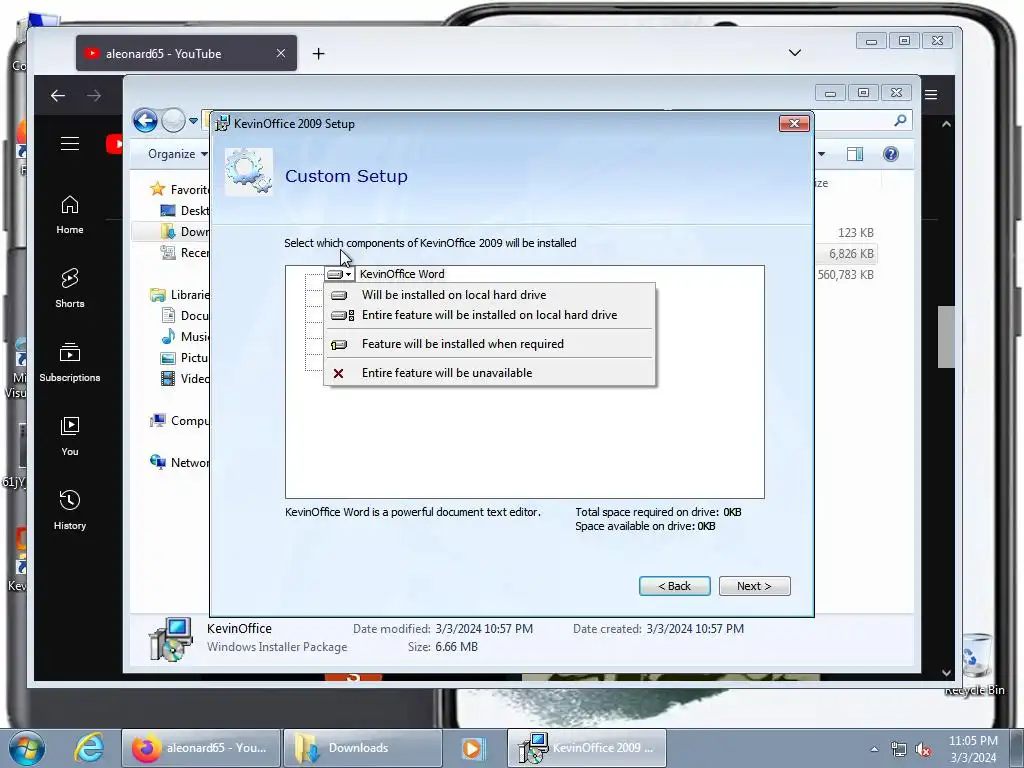Click the KevinOffice Word tree item

(x=402, y=274)
